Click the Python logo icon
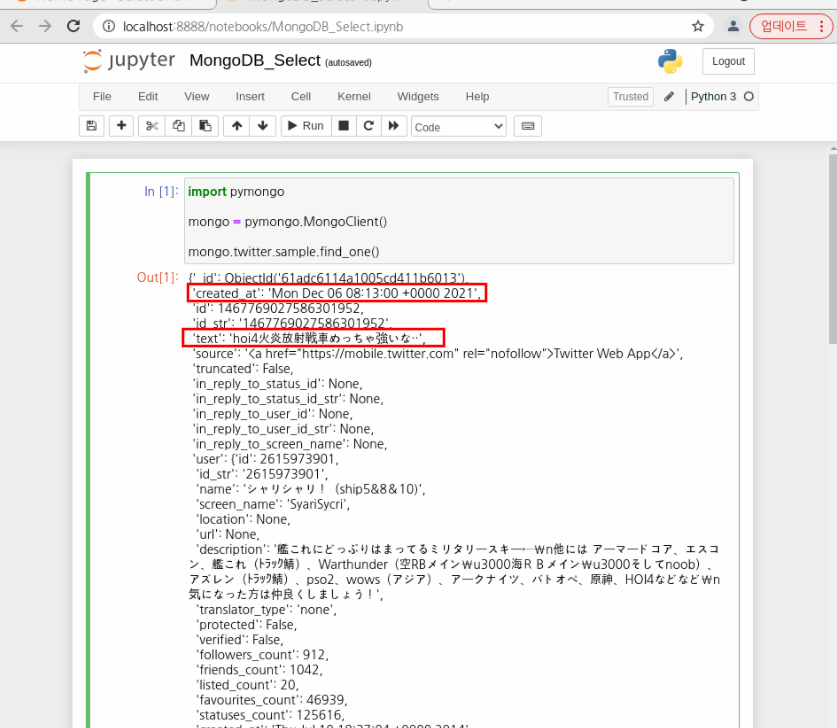 pos(670,61)
